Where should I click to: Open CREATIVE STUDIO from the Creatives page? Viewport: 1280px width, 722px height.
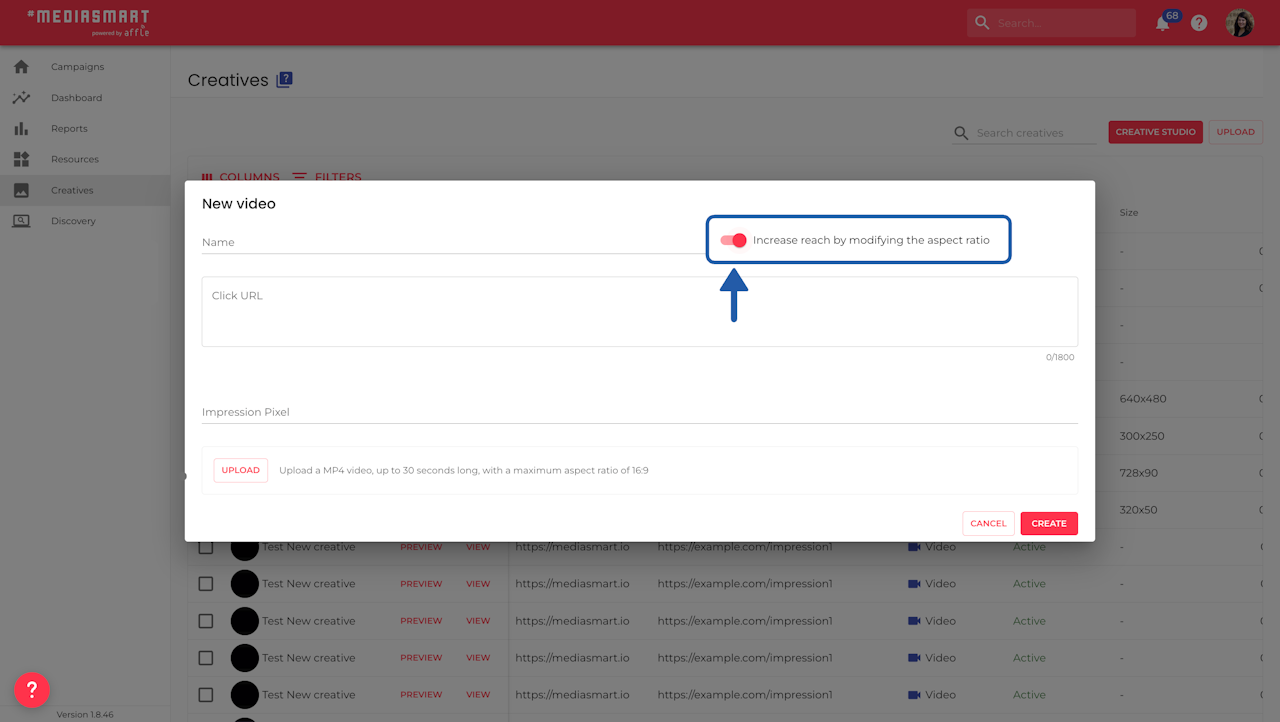coord(1155,132)
